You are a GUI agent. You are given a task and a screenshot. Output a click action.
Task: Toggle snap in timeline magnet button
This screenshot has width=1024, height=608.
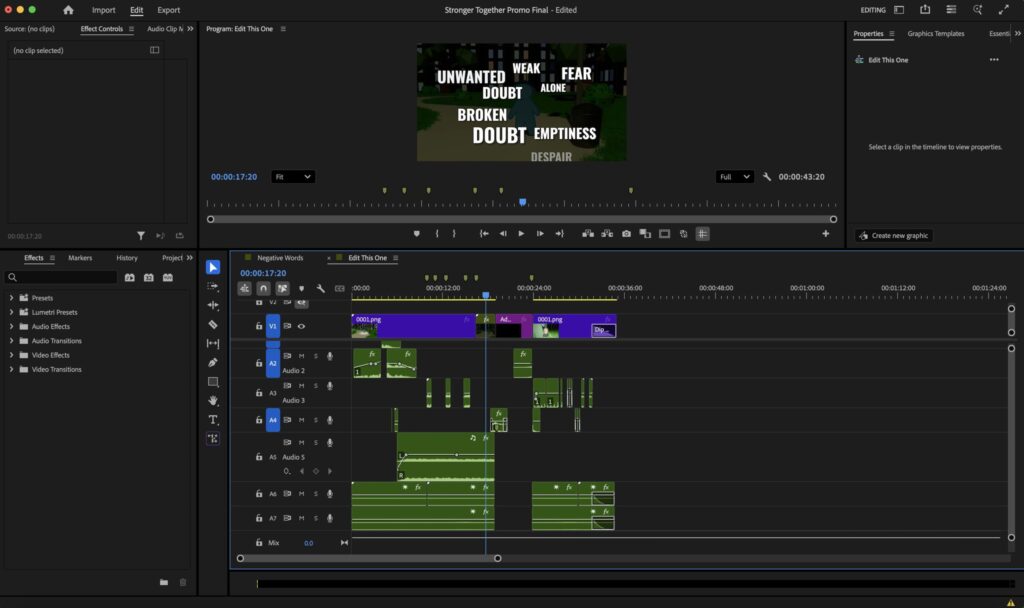pos(263,289)
